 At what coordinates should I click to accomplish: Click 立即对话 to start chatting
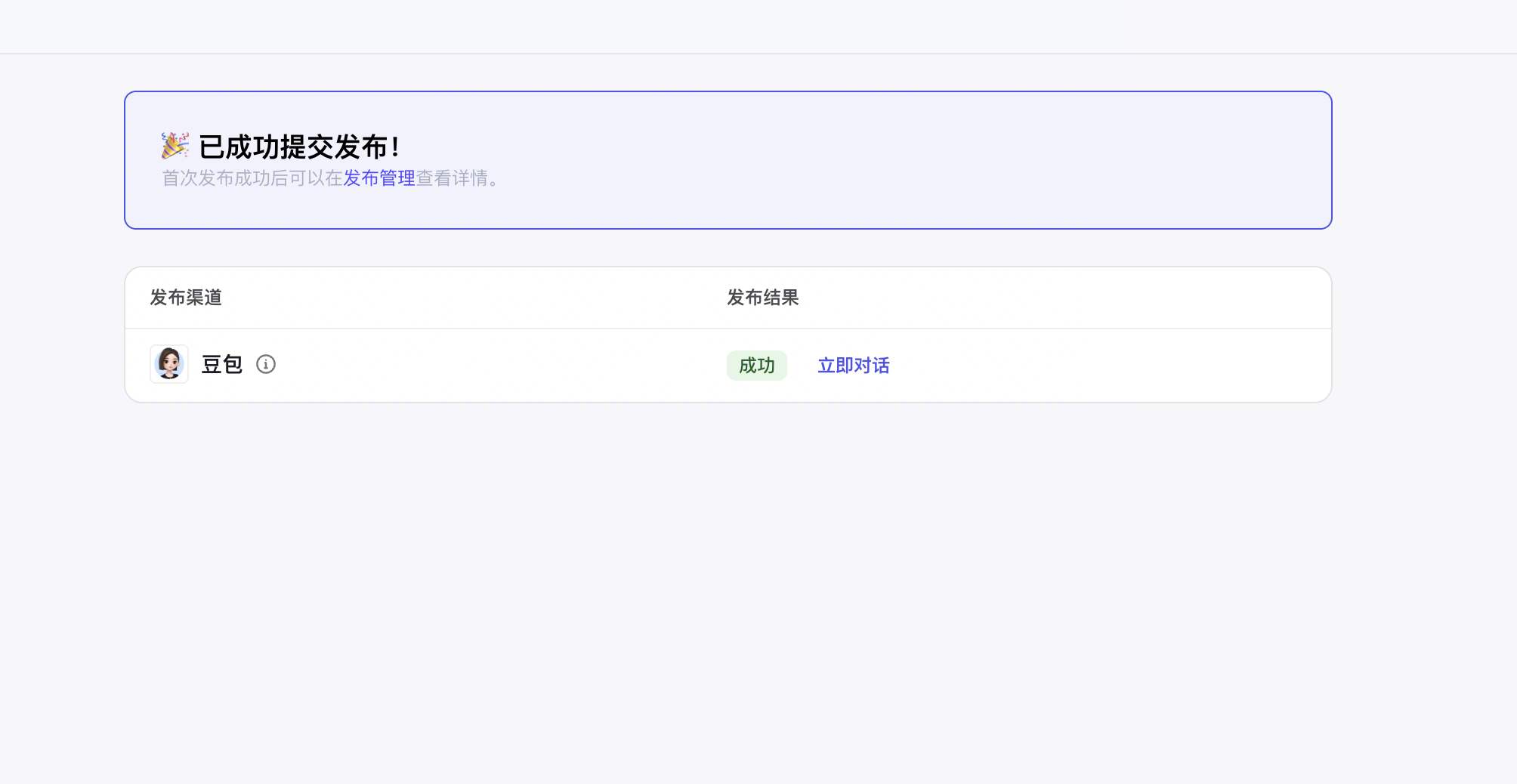[x=853, y=366]
